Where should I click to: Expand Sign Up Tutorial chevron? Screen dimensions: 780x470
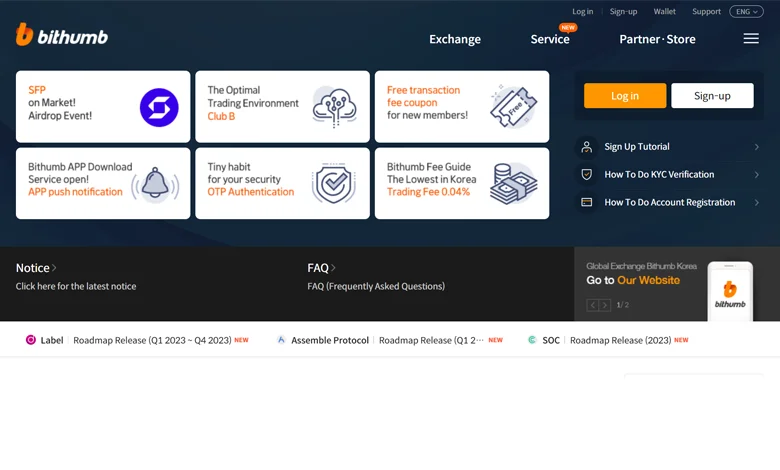pyautogui.click(x=756, y=147)
